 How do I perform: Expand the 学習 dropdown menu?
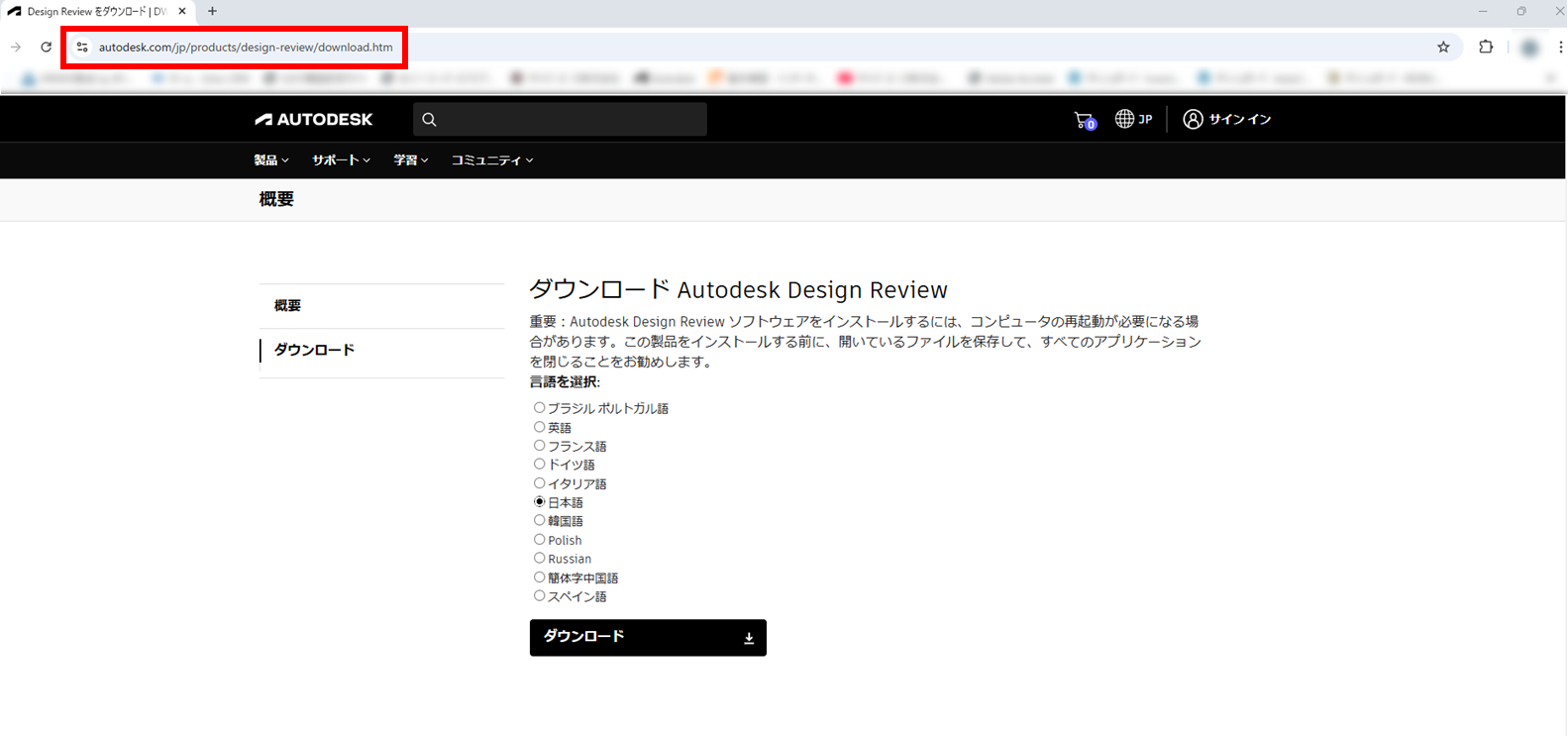[x=411, y=160]
